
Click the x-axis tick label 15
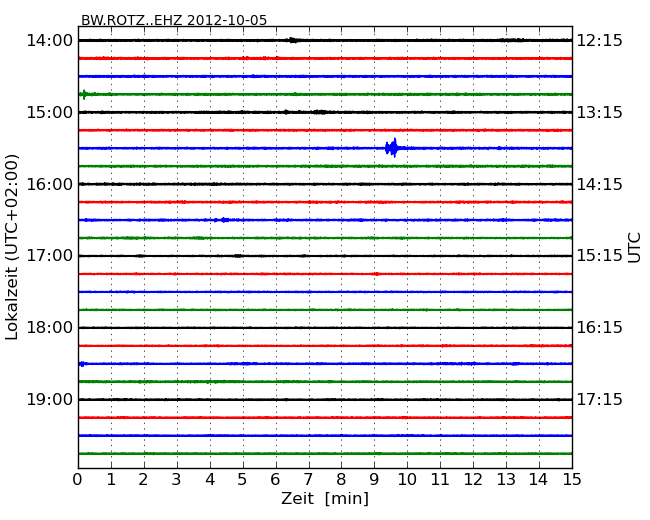coord(572,480)
